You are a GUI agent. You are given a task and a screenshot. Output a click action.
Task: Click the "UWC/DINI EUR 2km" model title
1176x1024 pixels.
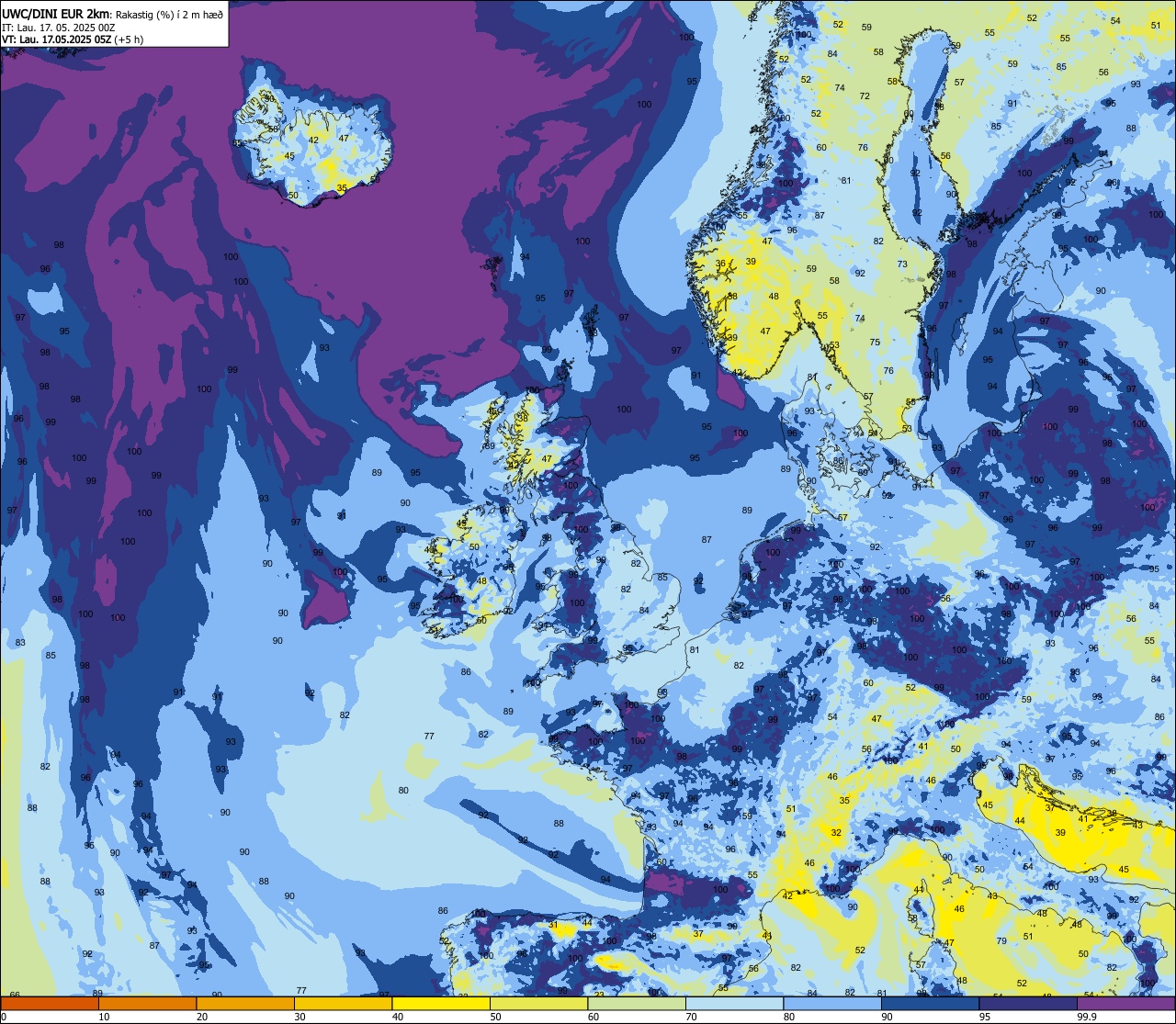tap(55, 13)
